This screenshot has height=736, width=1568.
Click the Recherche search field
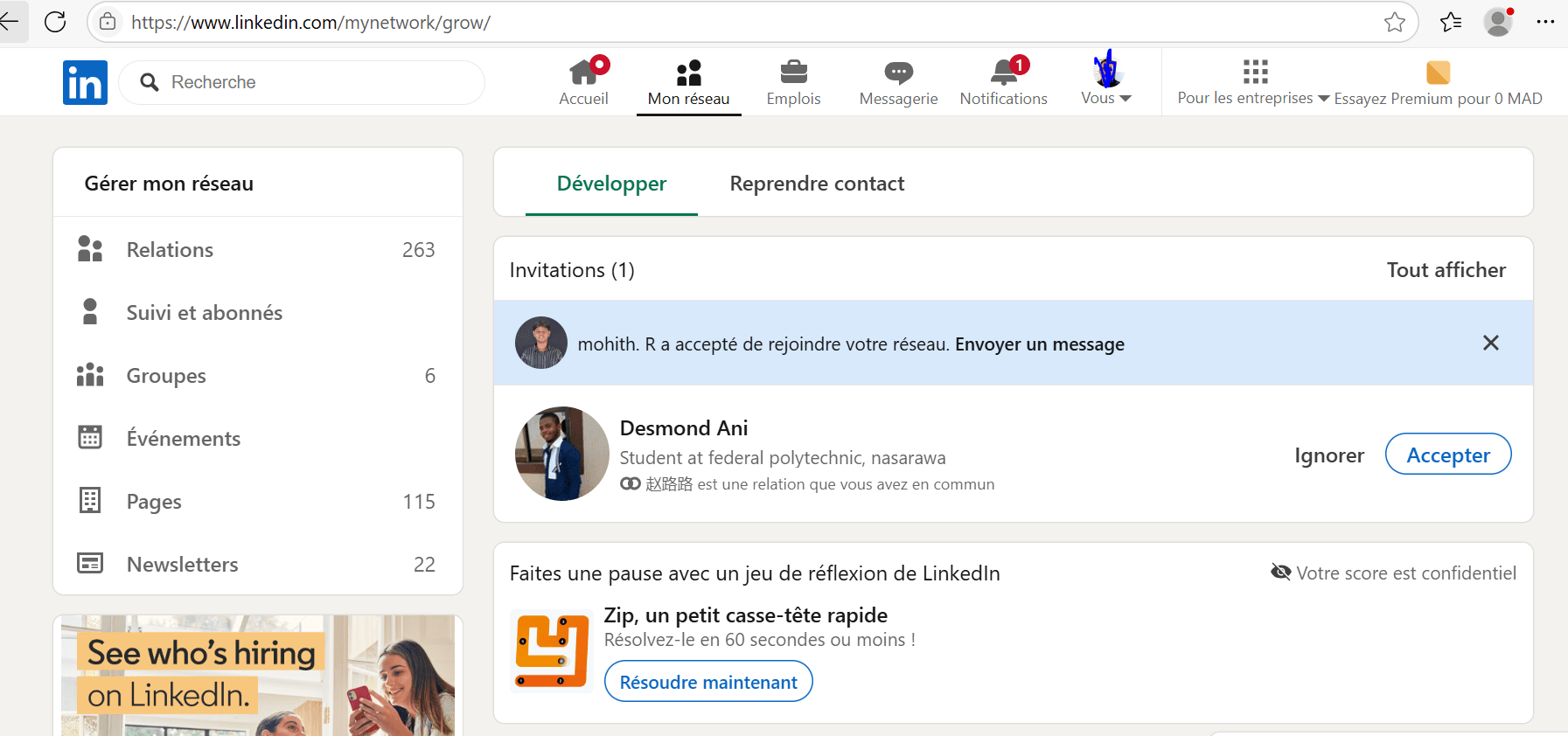tap(302, 82)
